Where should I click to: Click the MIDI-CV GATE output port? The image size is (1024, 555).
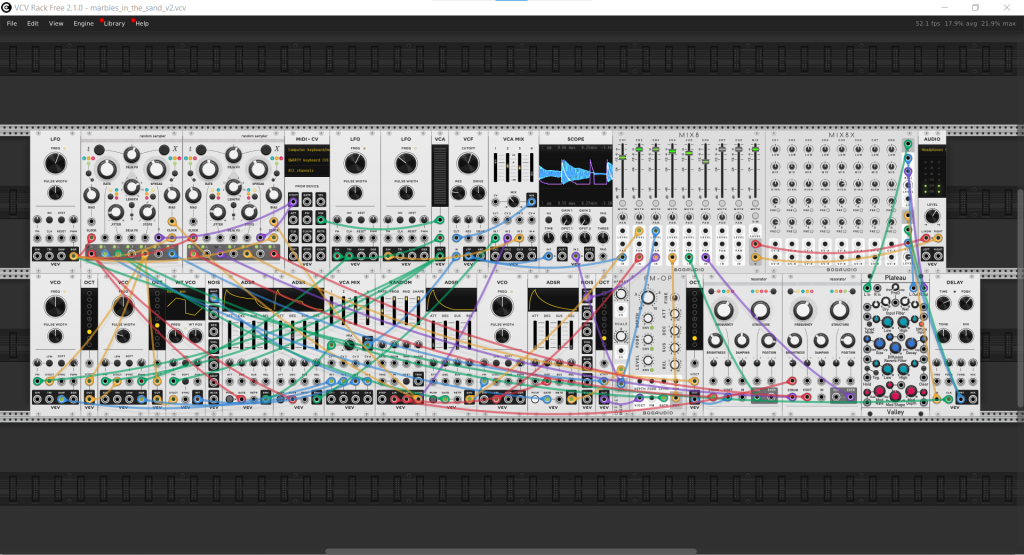307,202
